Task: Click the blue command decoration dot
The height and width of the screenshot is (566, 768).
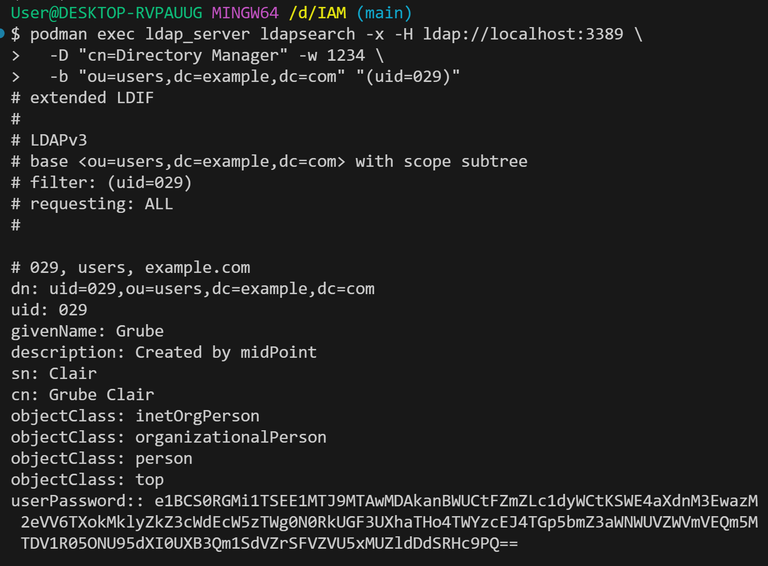Action: (2, 33)
